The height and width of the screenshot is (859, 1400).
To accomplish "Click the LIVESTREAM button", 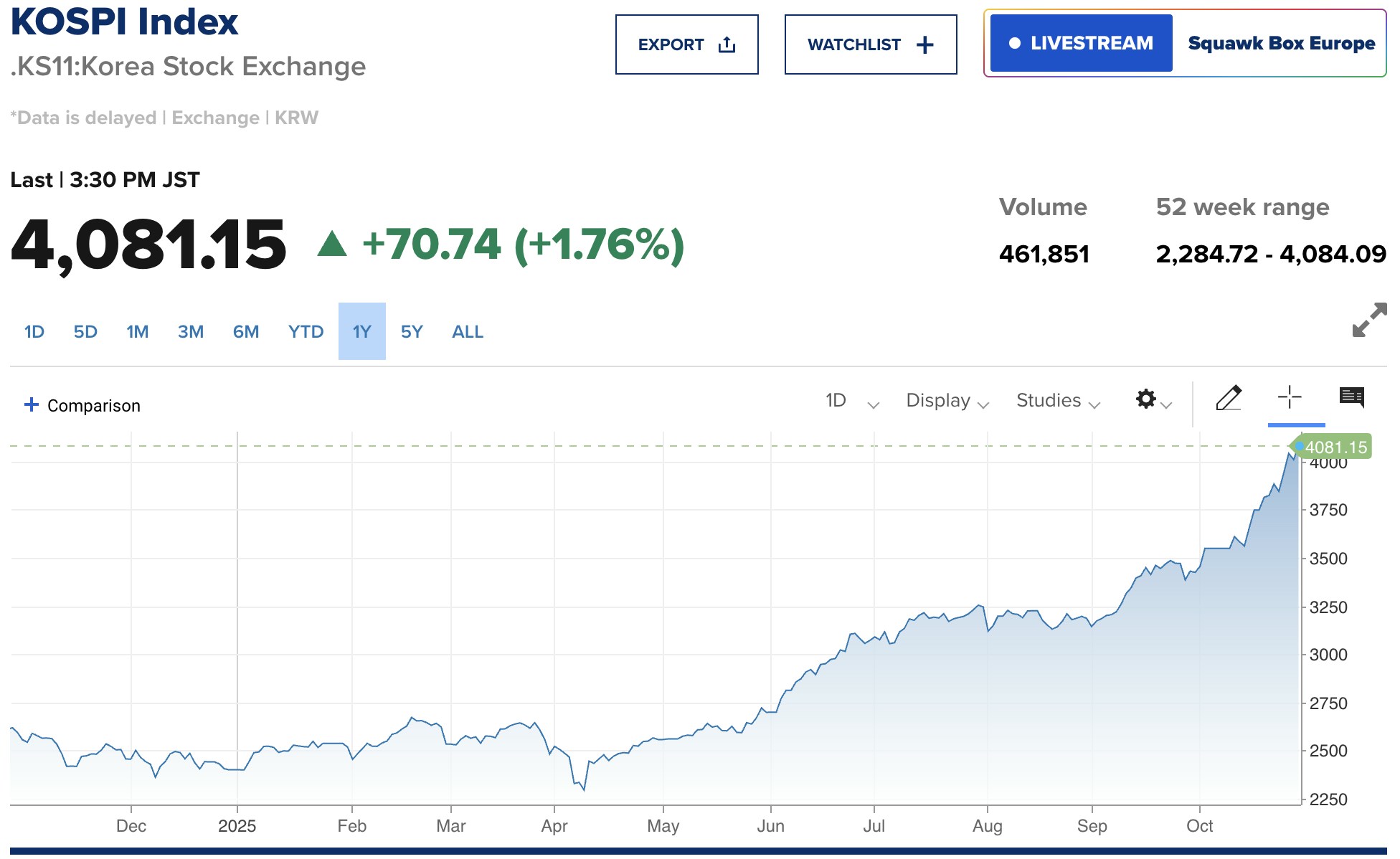I will 1081,44.
